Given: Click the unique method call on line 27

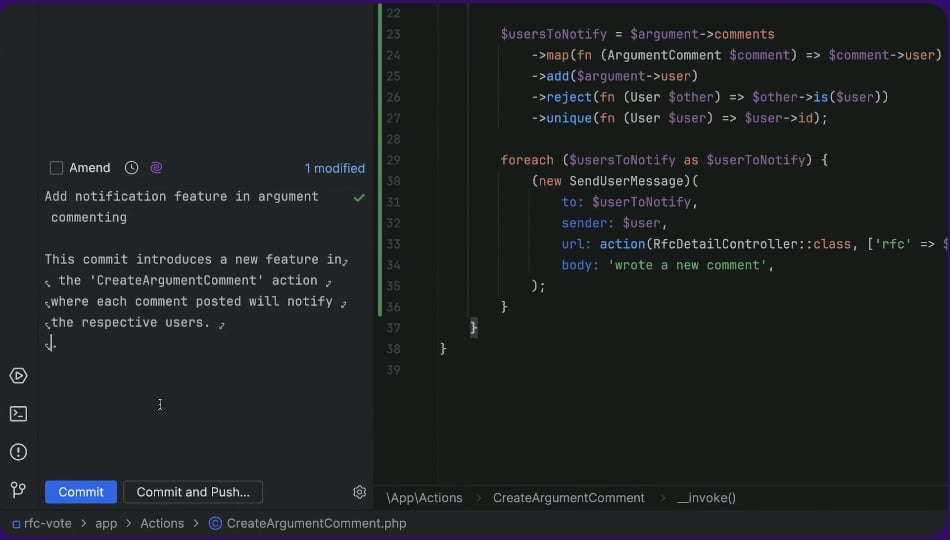Looking at the screenshot, I should pos(569,118).
